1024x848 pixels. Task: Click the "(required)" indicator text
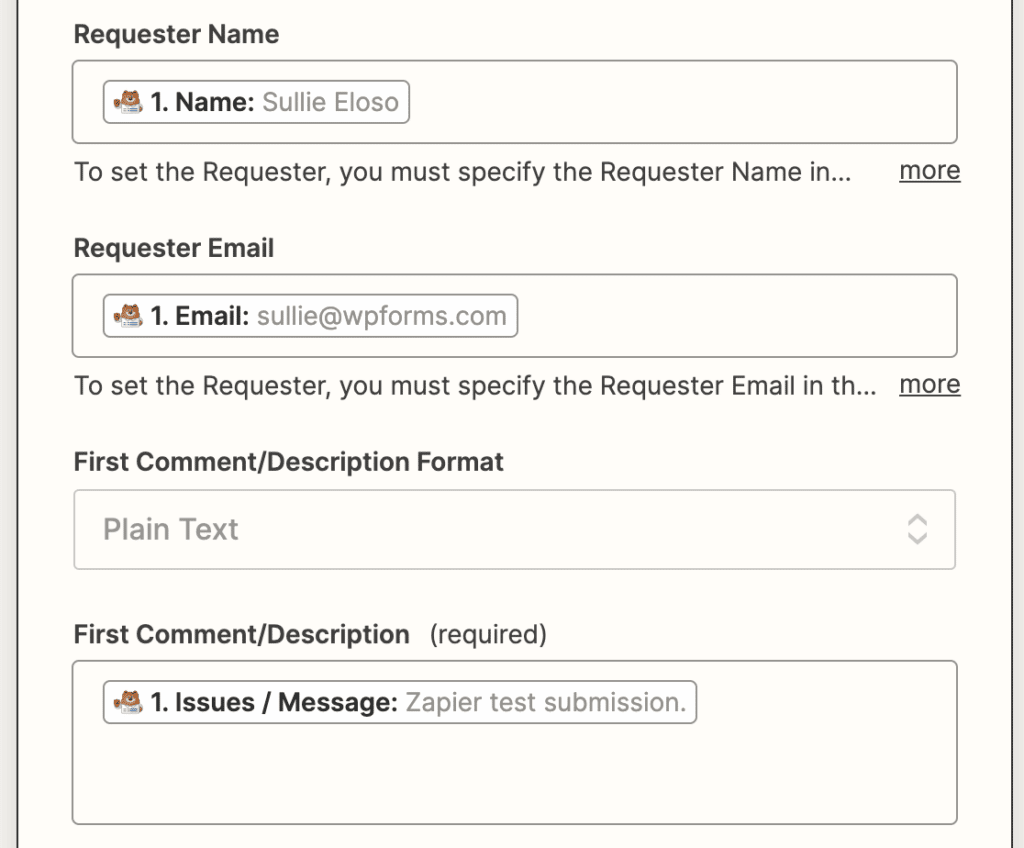(488, 635)
